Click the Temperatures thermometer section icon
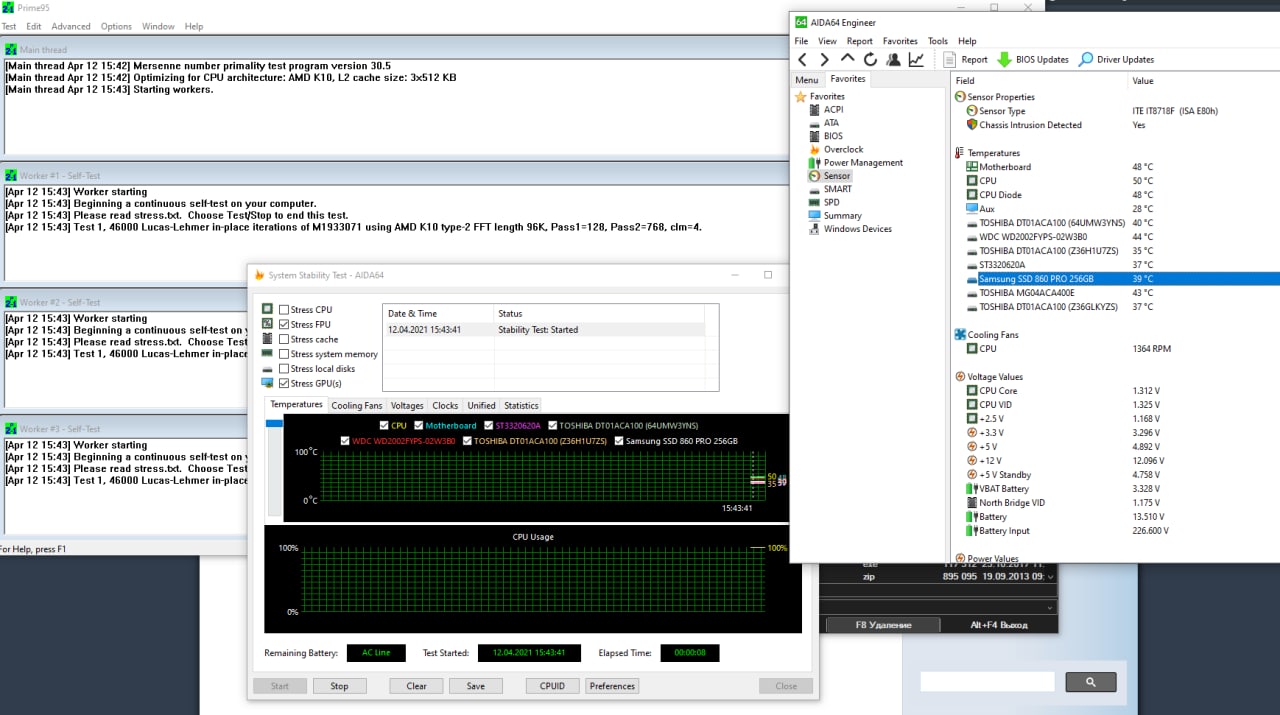 click(x=960, y=153)
